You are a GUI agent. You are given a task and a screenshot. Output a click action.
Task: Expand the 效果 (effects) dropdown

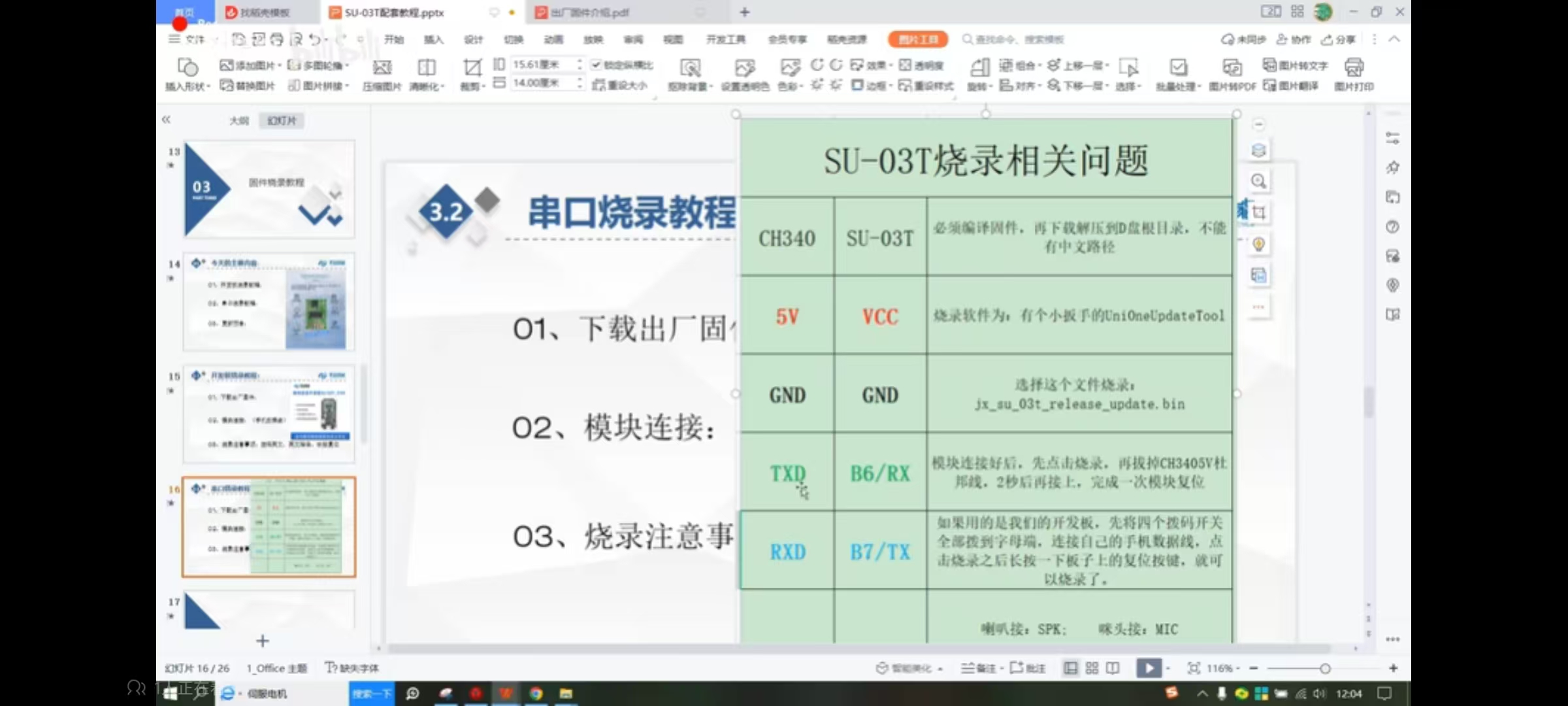click(x=874, y=65)
